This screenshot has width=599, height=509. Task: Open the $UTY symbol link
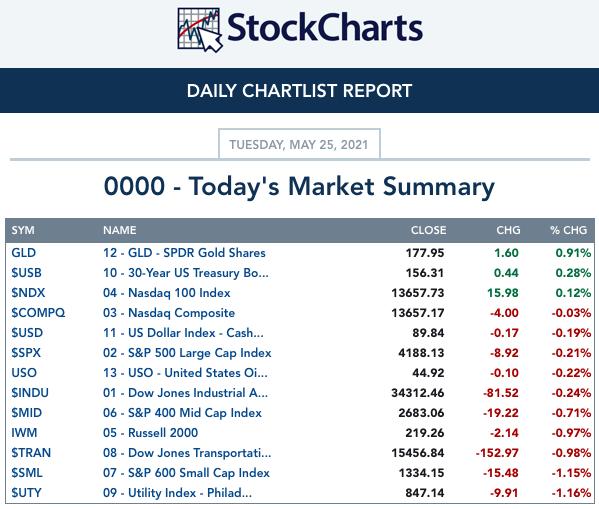[x=26, y=493]
